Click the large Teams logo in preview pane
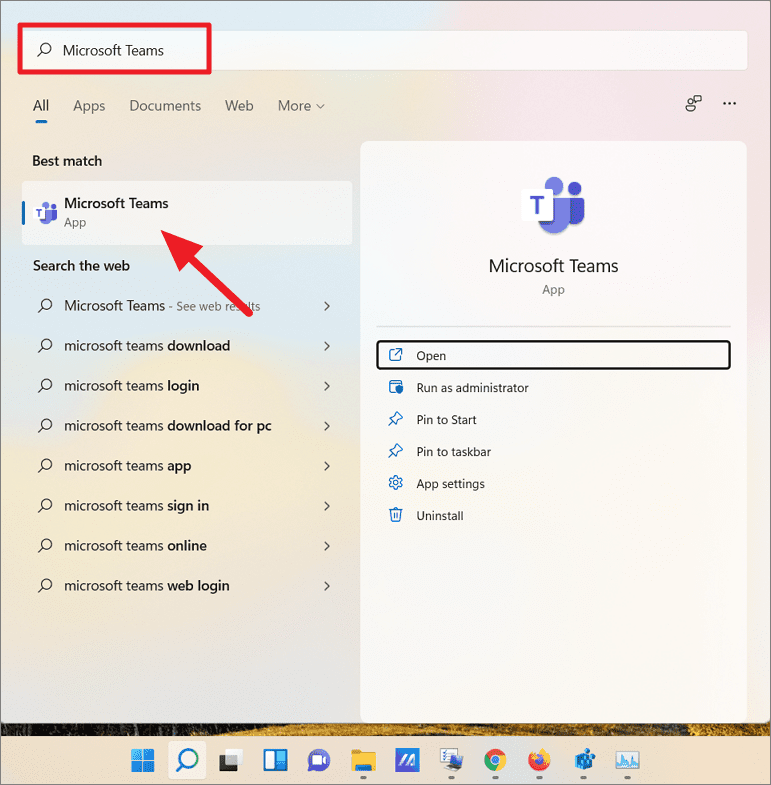 click(x=553, y=205)
